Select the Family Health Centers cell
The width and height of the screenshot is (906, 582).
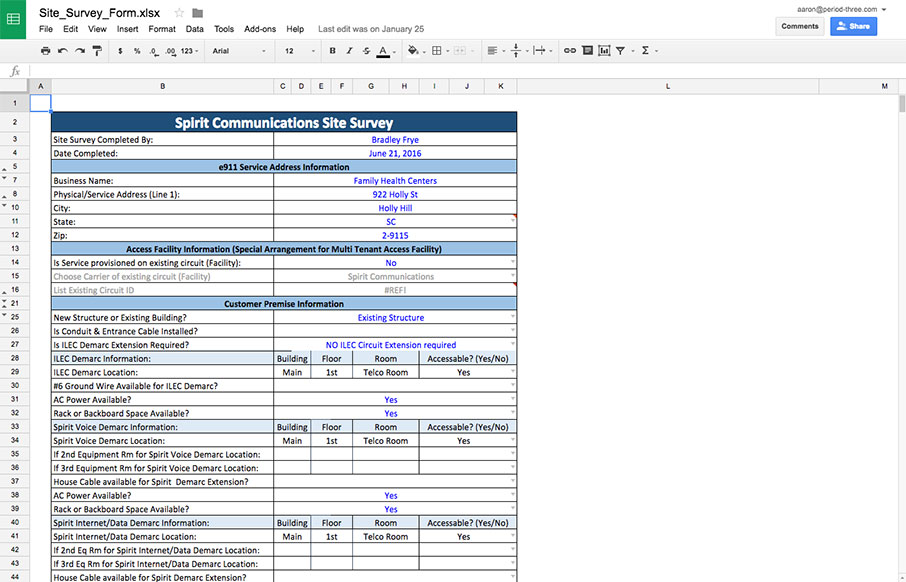click(395, 180)
